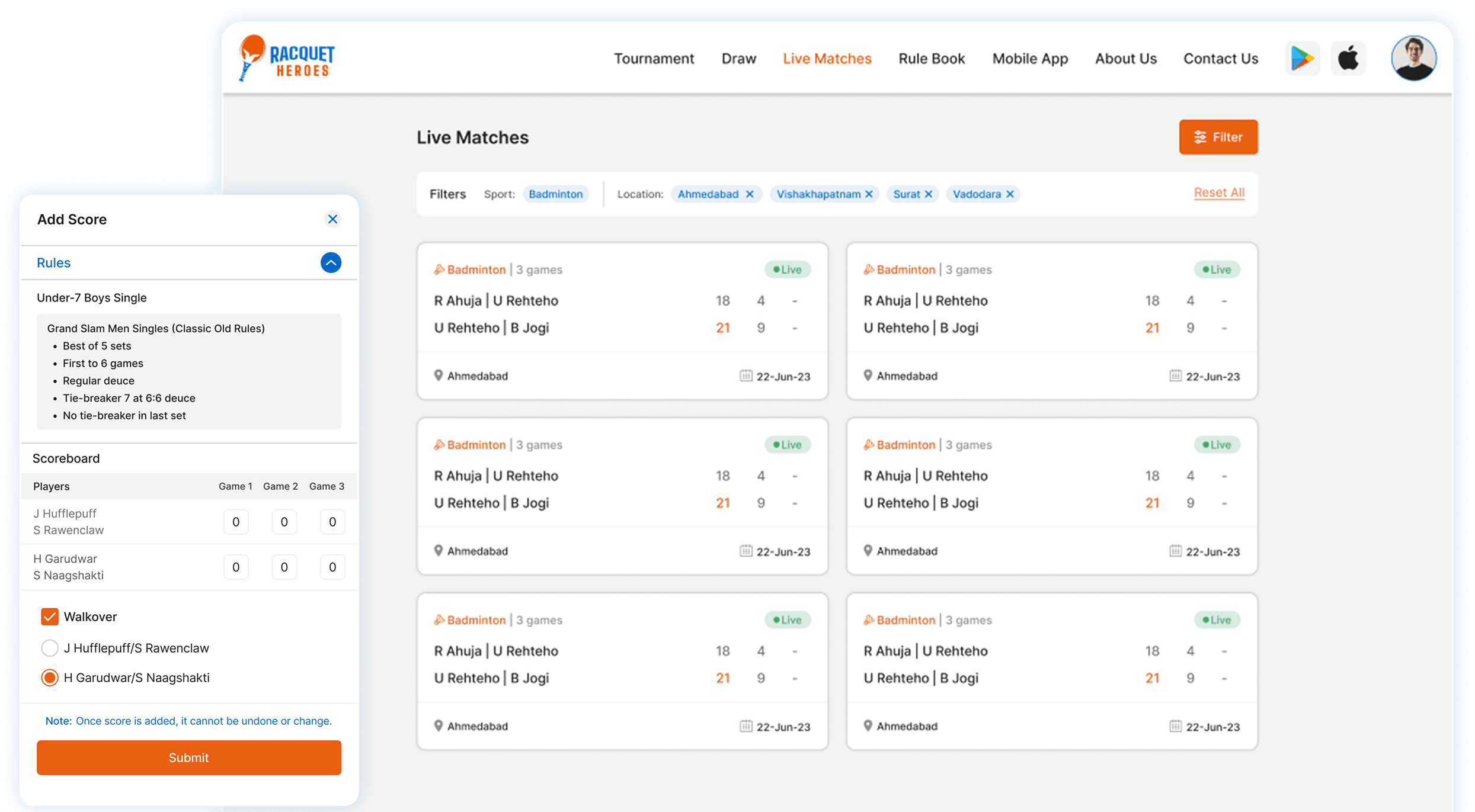
Task: Go to the Tournament menu item
Action: coord(654,59)
